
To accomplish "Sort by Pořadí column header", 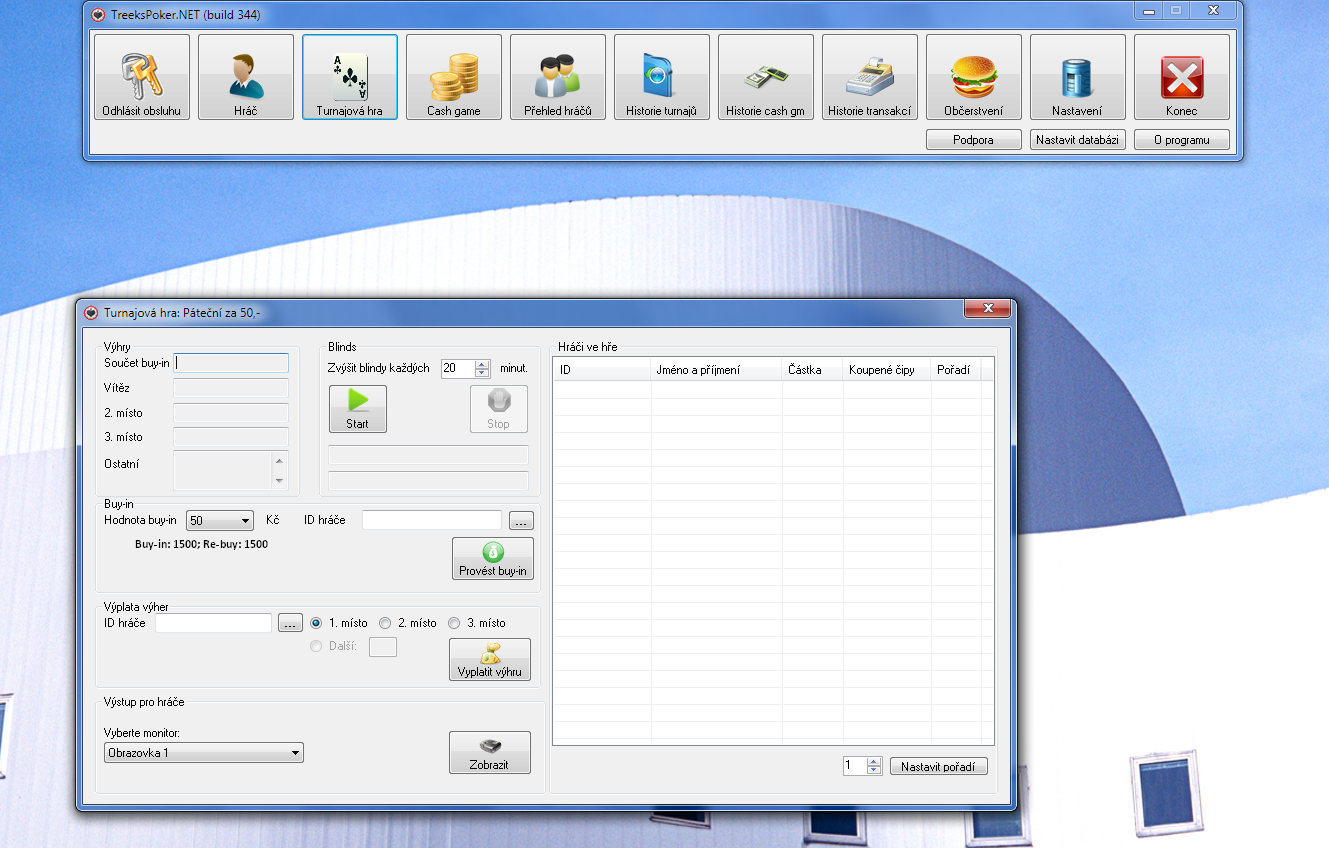I will click(956, 370).
